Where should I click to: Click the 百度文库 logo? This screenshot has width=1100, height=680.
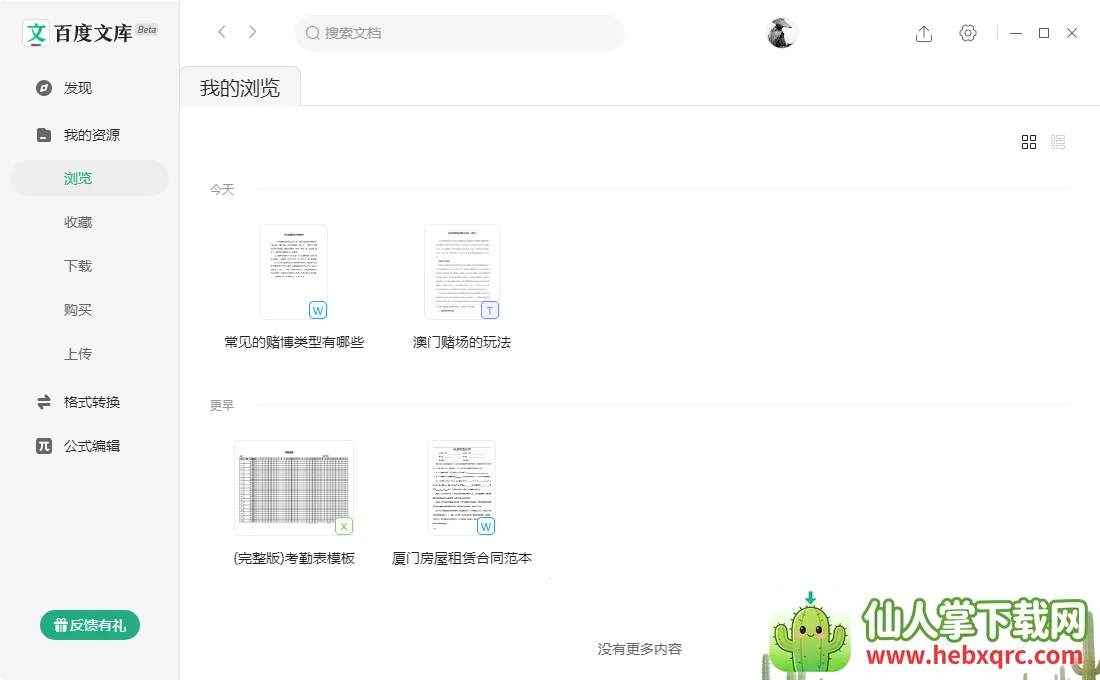pyautogui.click(x=89, y=32)
